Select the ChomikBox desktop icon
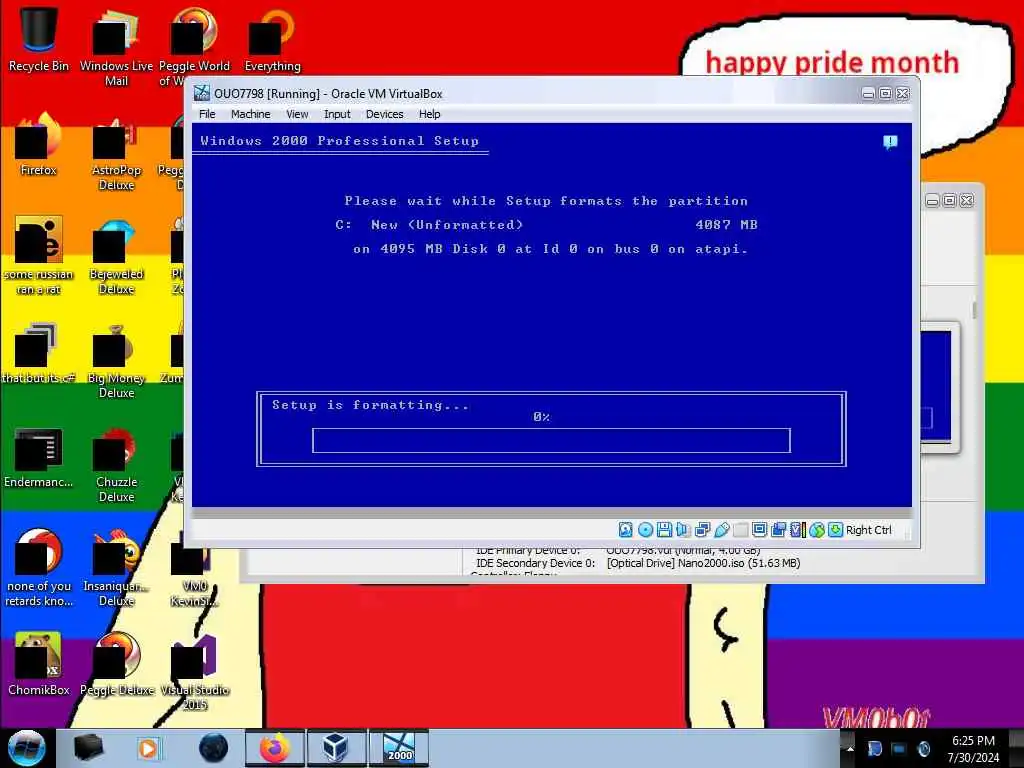The width and height of the screenshot is (1024, 768). click(39, 664)
